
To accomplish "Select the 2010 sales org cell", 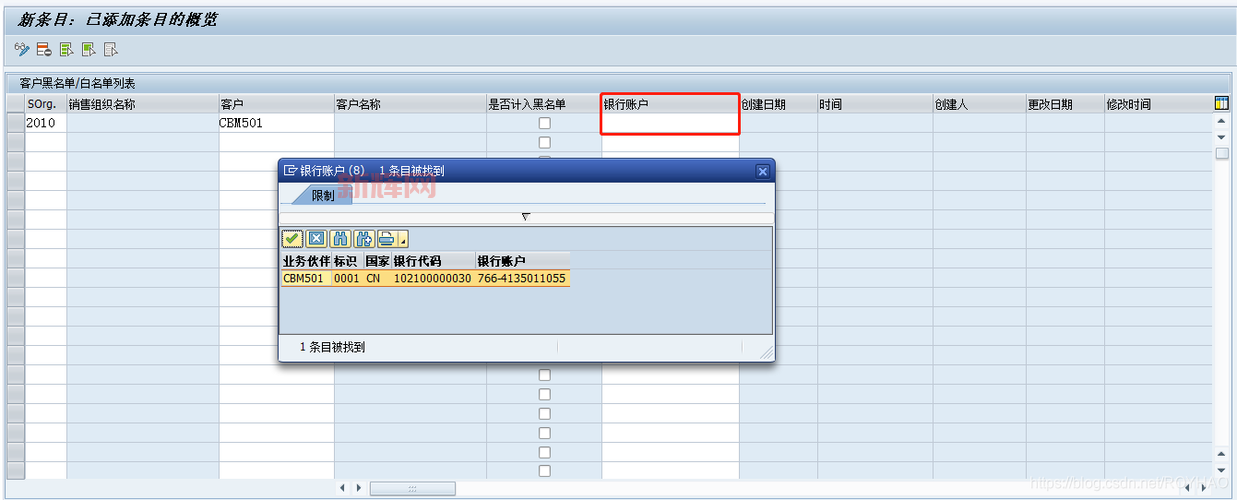I will (46, 123).
